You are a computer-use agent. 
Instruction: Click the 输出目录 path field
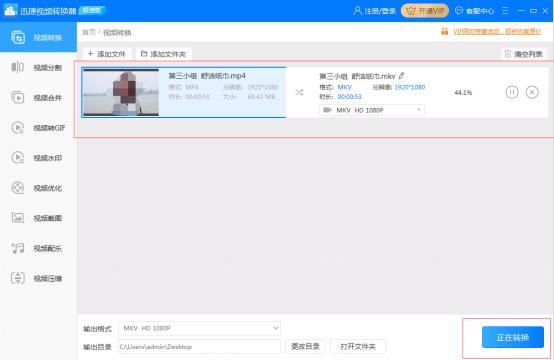[x=199, y=347]
